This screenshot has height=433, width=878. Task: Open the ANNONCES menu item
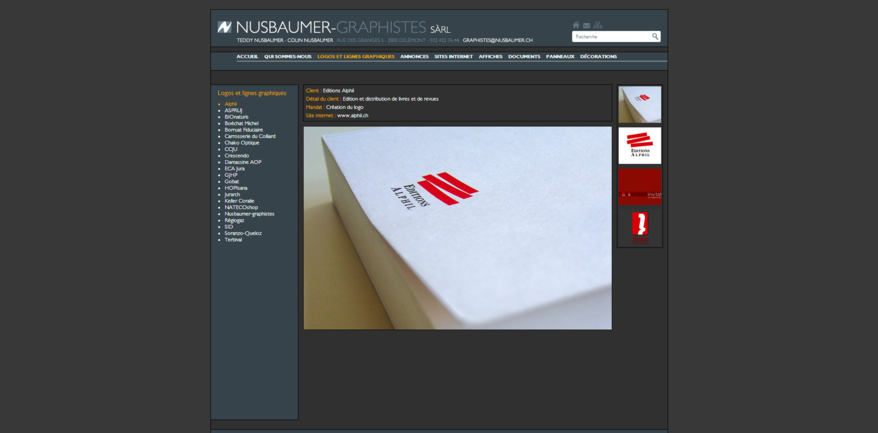pos(414,57)
